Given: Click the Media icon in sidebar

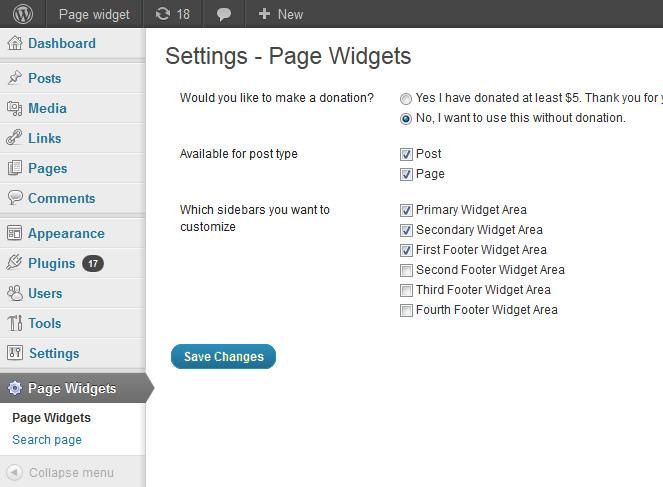Looking at the screenshot, I should [15, 108].
